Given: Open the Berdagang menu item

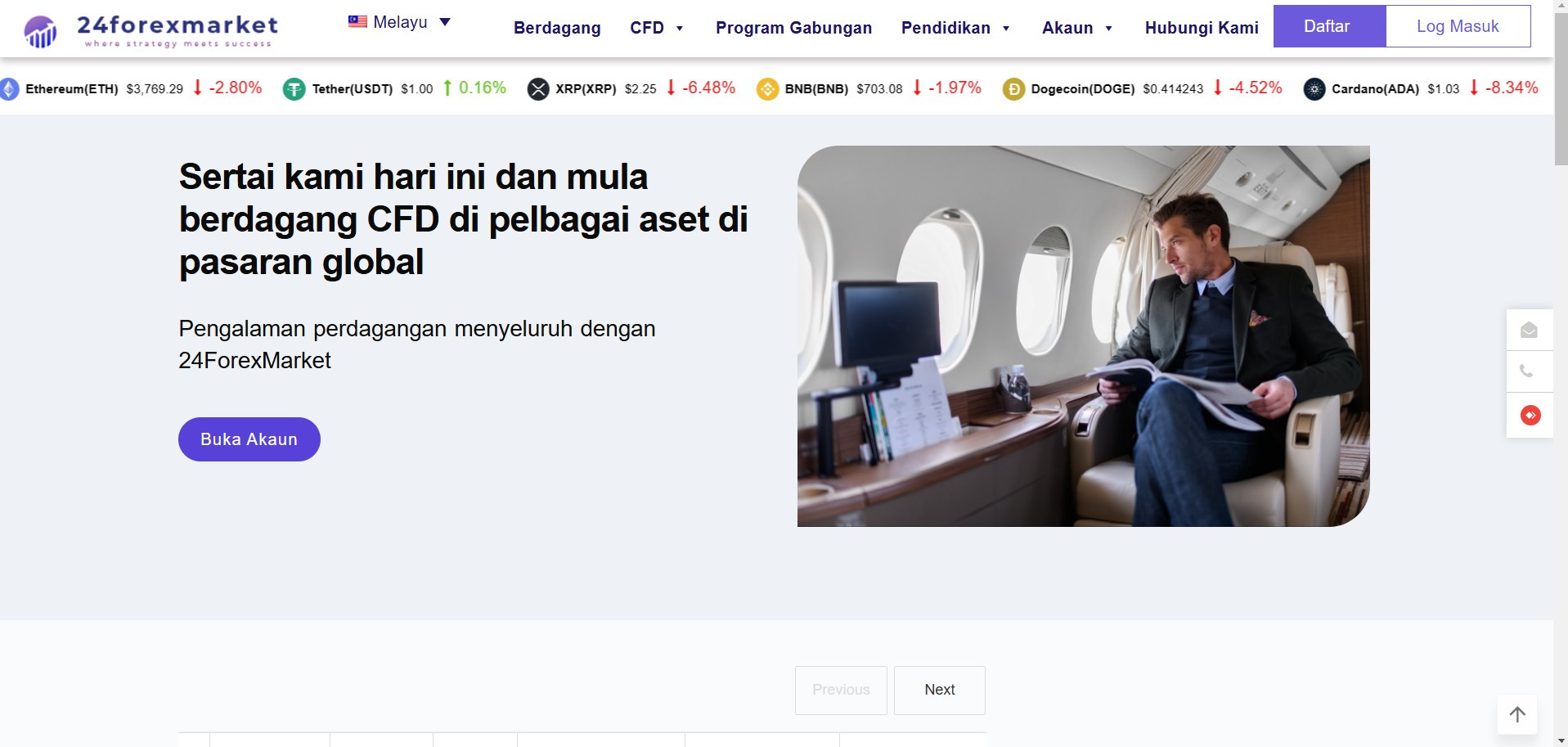Looking at the screenshot, I should [557, 28].
